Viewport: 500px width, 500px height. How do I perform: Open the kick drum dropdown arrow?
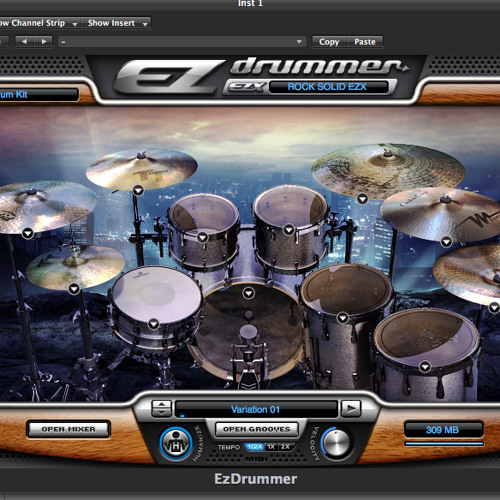(248, 293)
